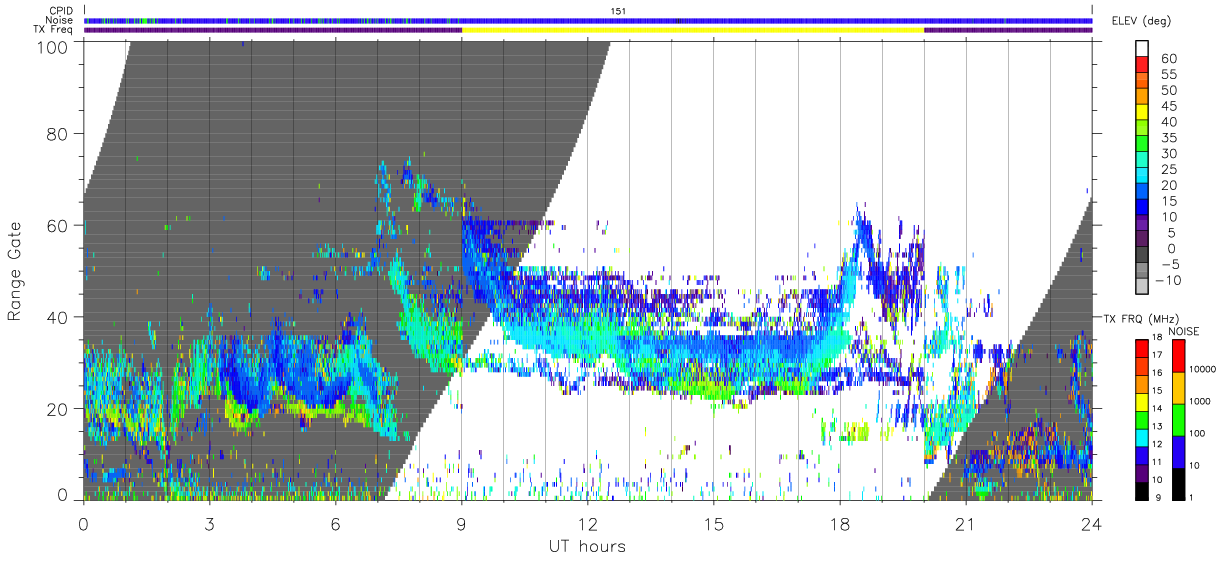
Task: Click the x-axis tick label '9' under the plot
Action: click(462, 524)
